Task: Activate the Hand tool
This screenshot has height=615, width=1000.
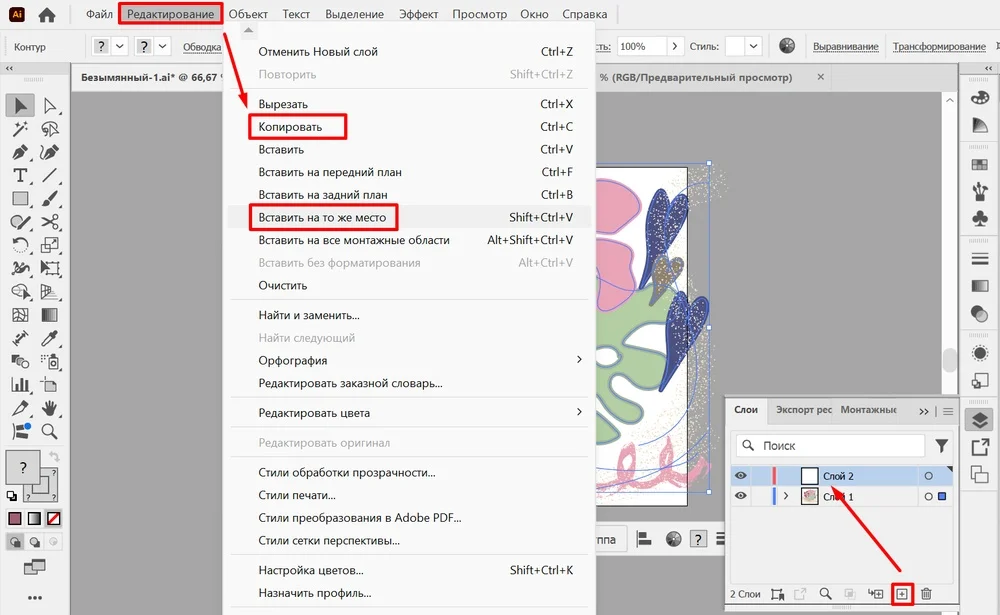Action: [x=50, y=408]
